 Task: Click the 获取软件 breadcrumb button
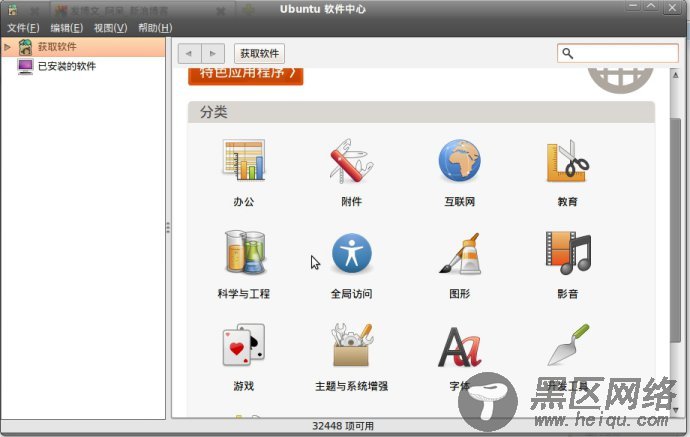[259, 54]
